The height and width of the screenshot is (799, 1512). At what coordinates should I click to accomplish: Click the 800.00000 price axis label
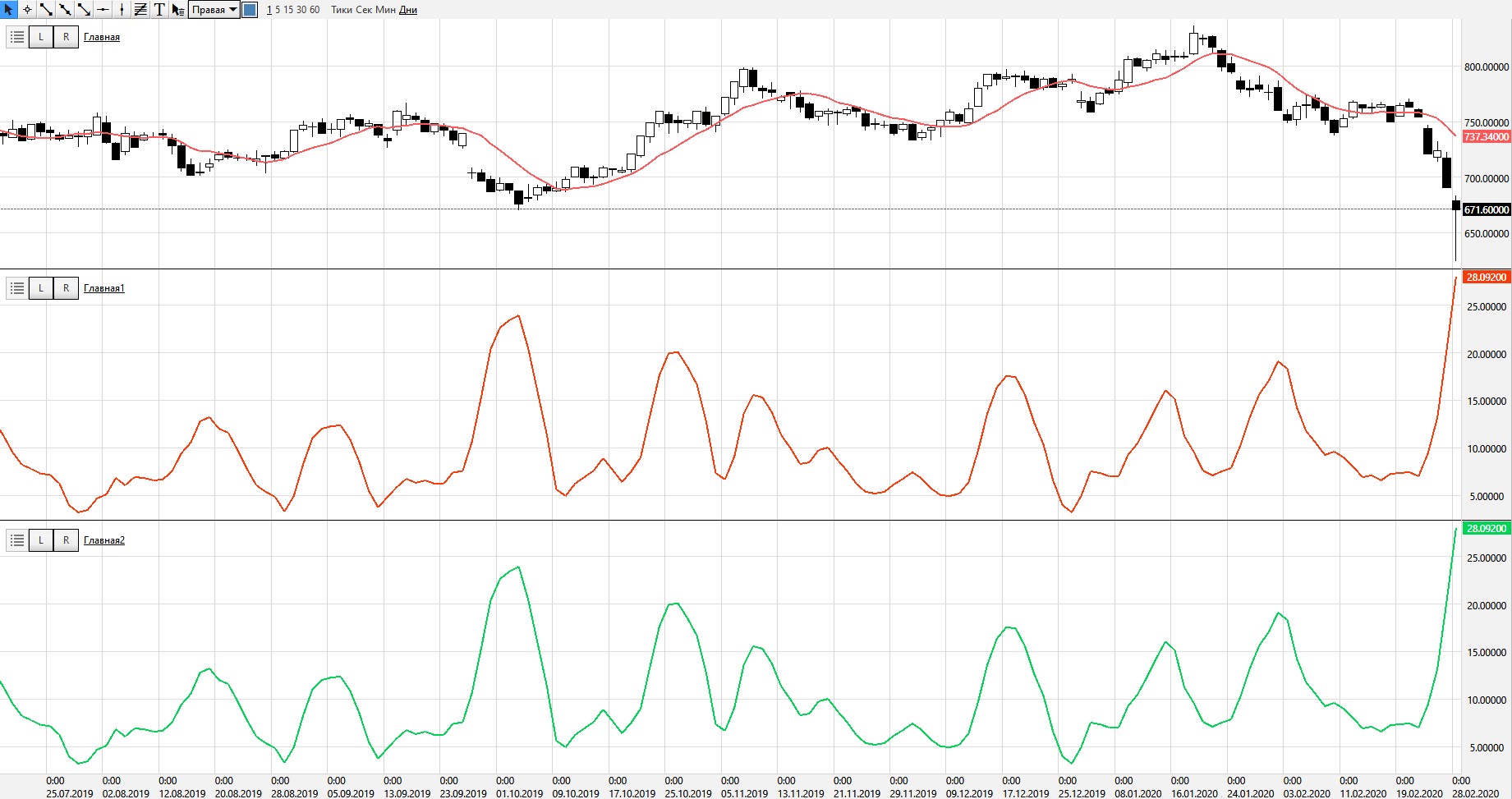[1487, 67]
